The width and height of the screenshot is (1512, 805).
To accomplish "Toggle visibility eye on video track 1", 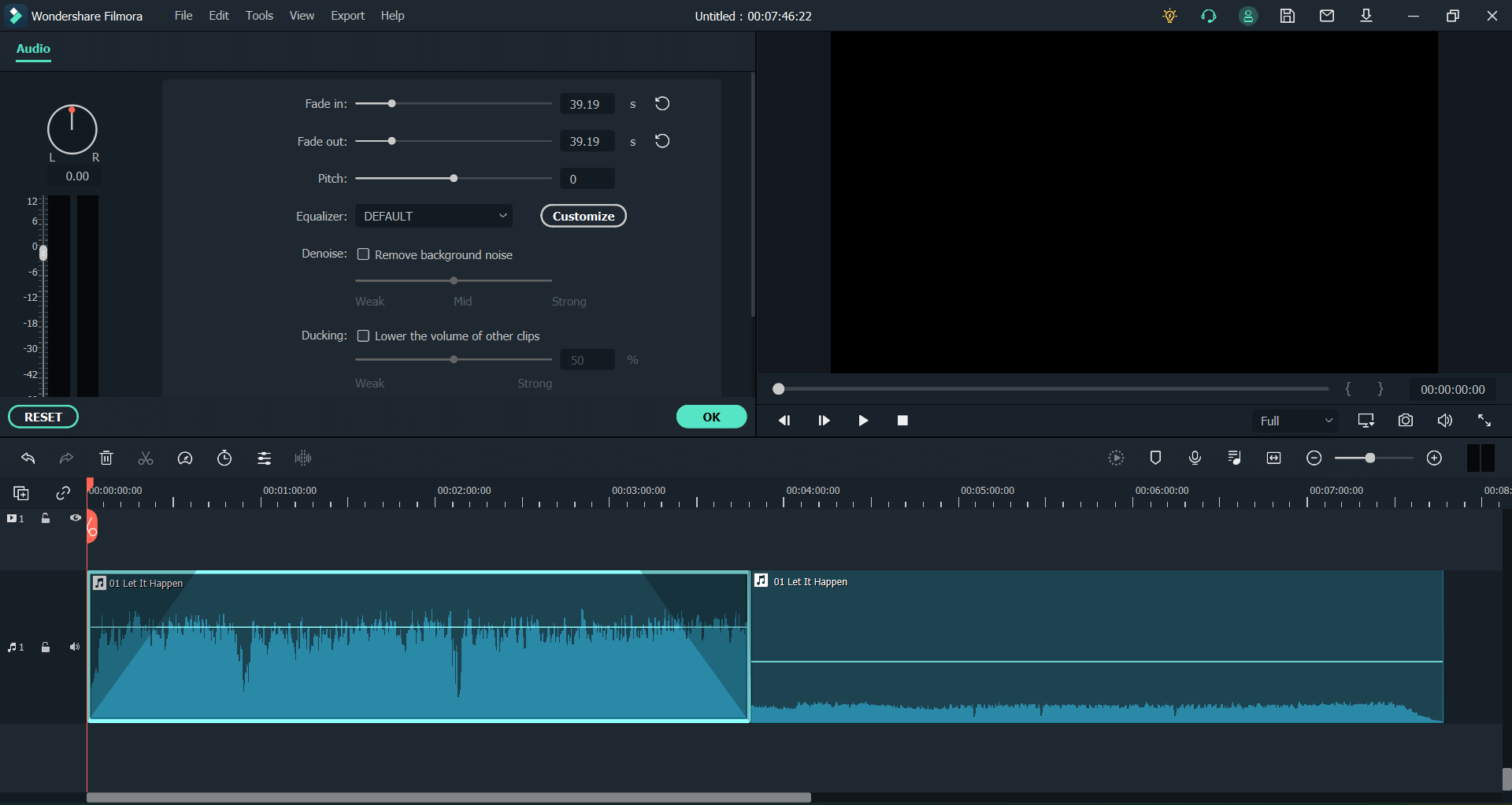I will pyautogui.click(x=76, y=518).
